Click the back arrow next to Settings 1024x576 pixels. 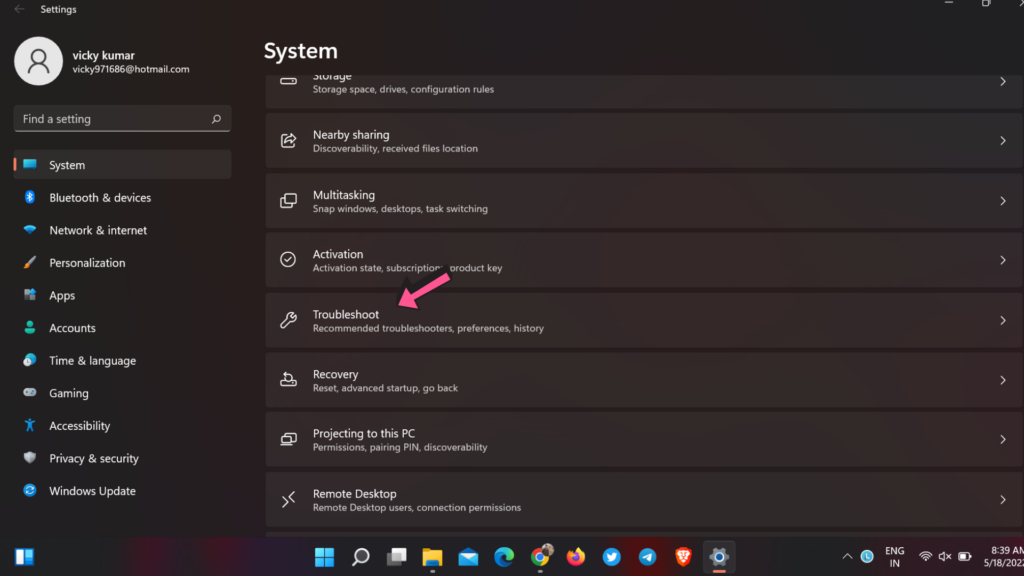click(x=16, y=9)
